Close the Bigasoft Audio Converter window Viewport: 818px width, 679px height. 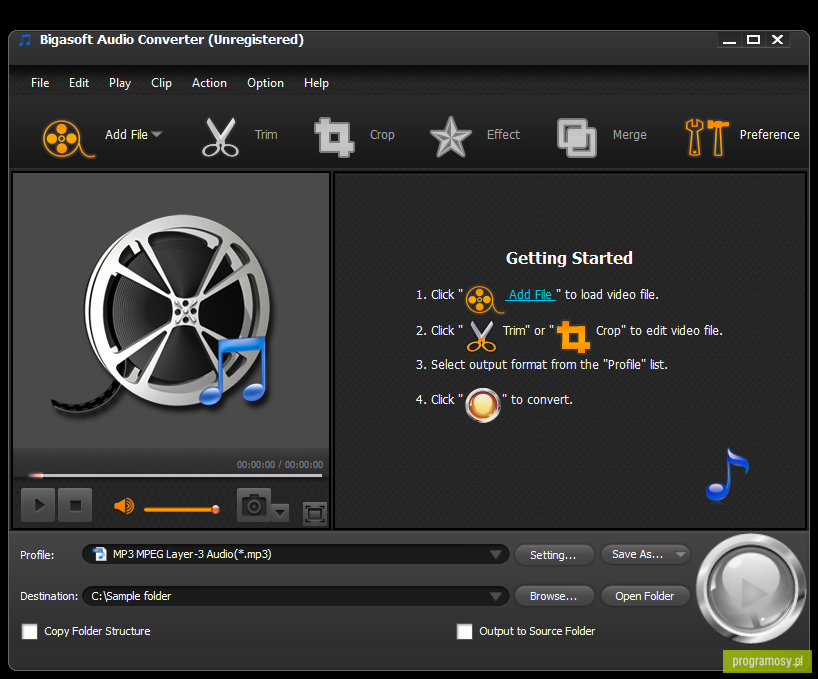pos(777,40)
